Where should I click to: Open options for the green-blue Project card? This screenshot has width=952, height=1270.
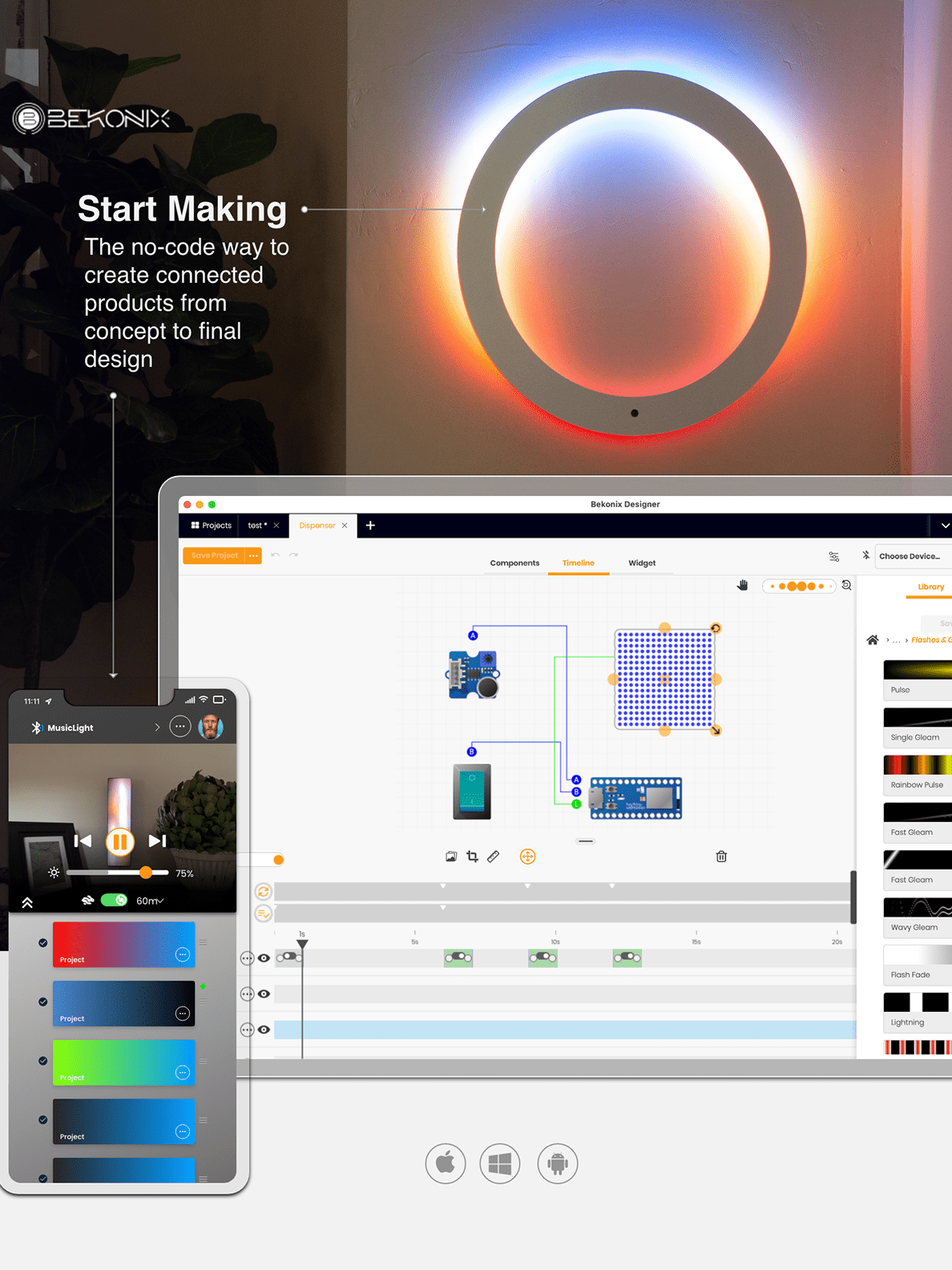tap(183, 1072)
